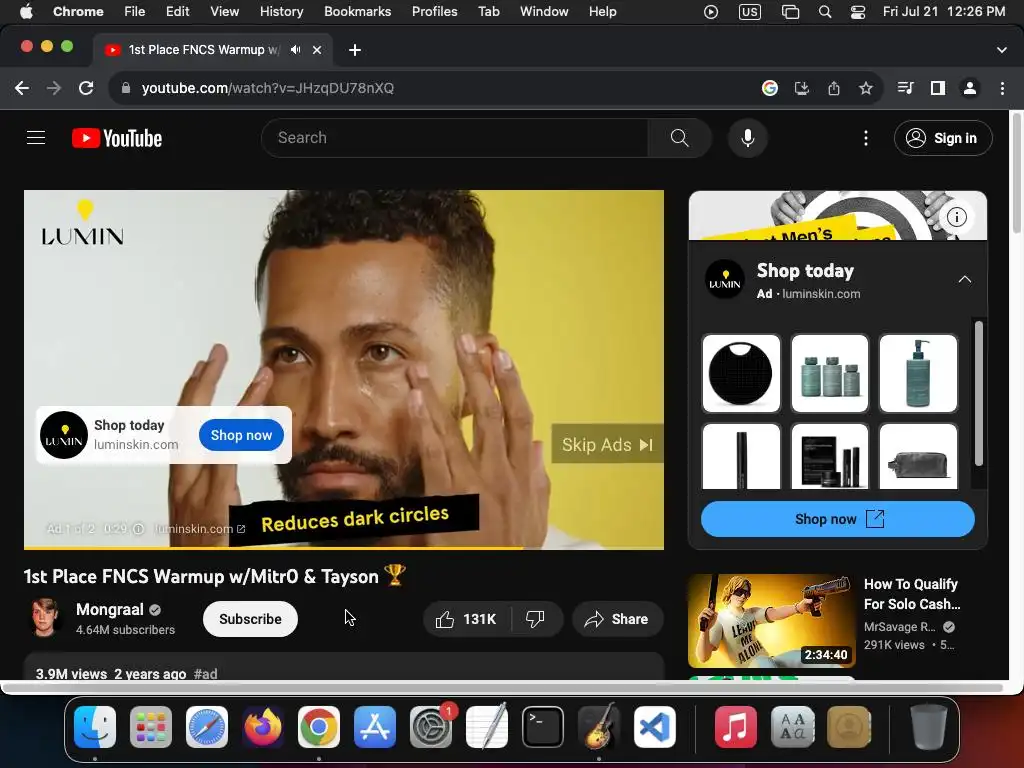
Task: Dislike the video
Action: click(536, 619)
